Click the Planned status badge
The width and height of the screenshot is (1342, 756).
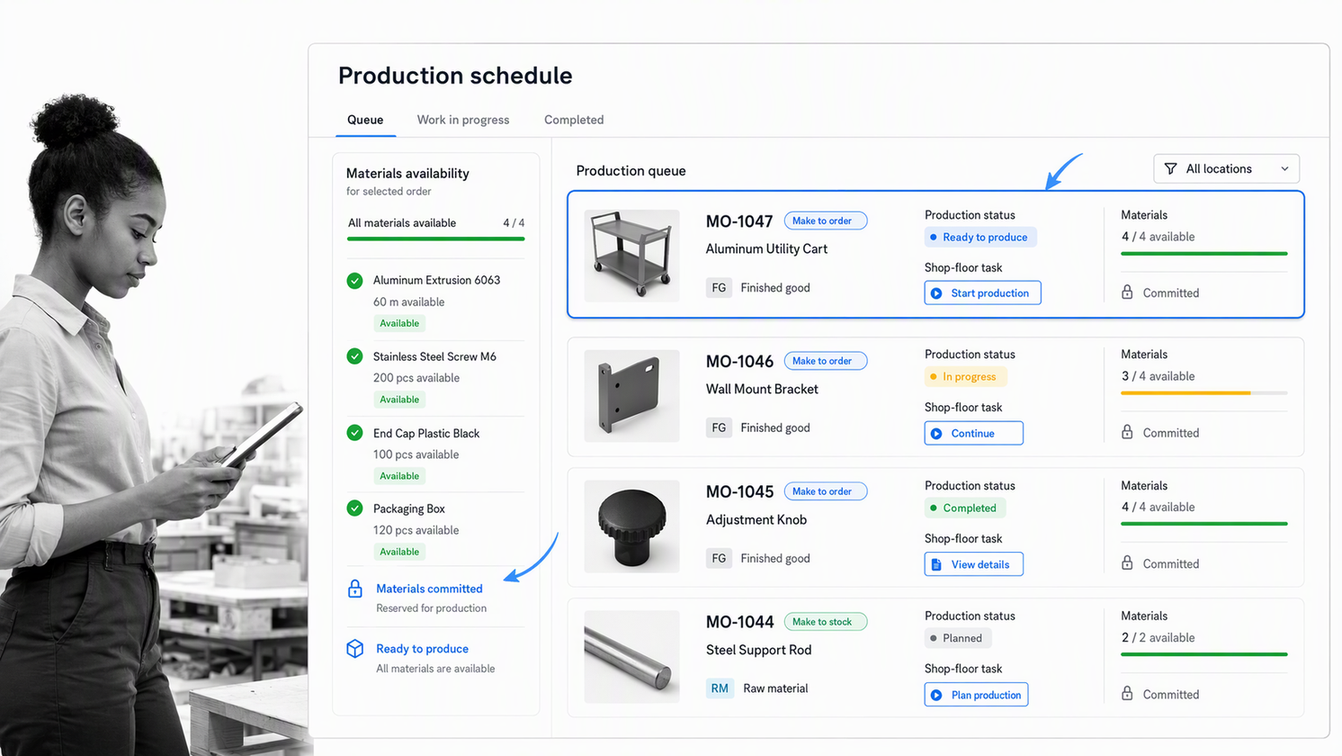(958, 638)
